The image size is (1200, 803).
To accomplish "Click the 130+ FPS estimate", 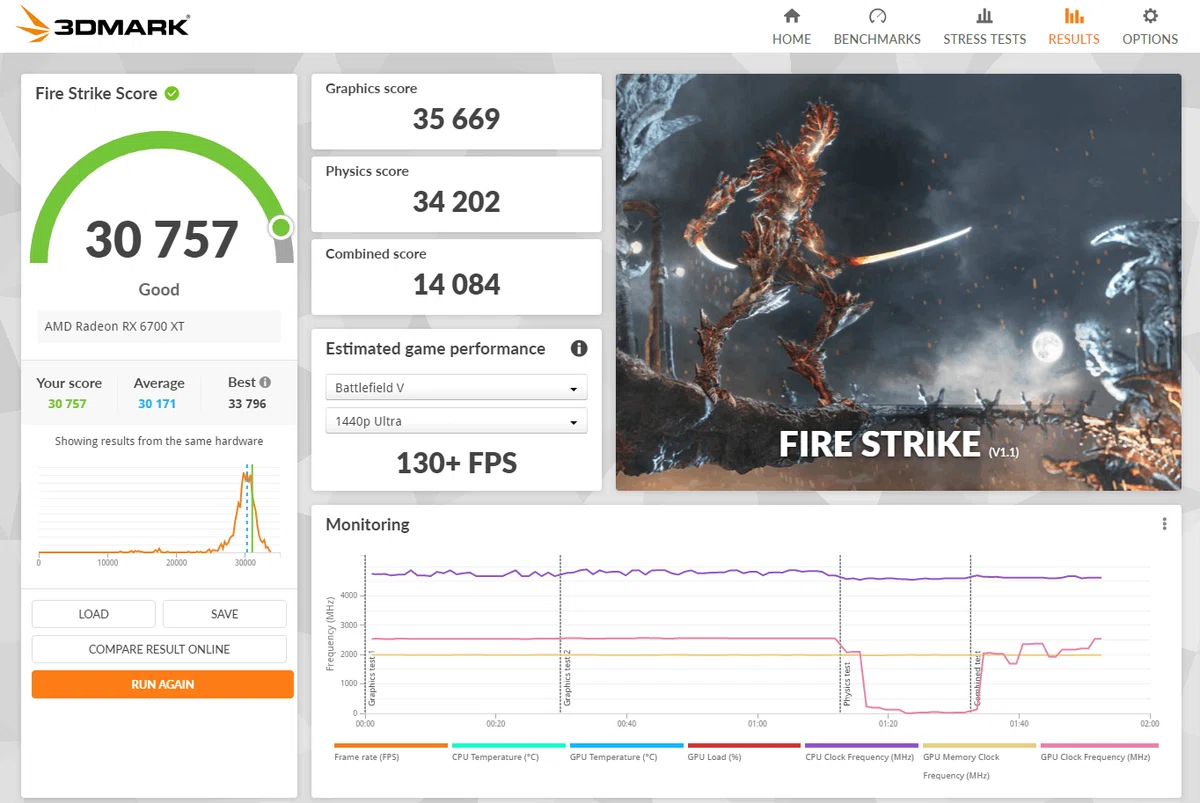I will (x=457, y=463).
